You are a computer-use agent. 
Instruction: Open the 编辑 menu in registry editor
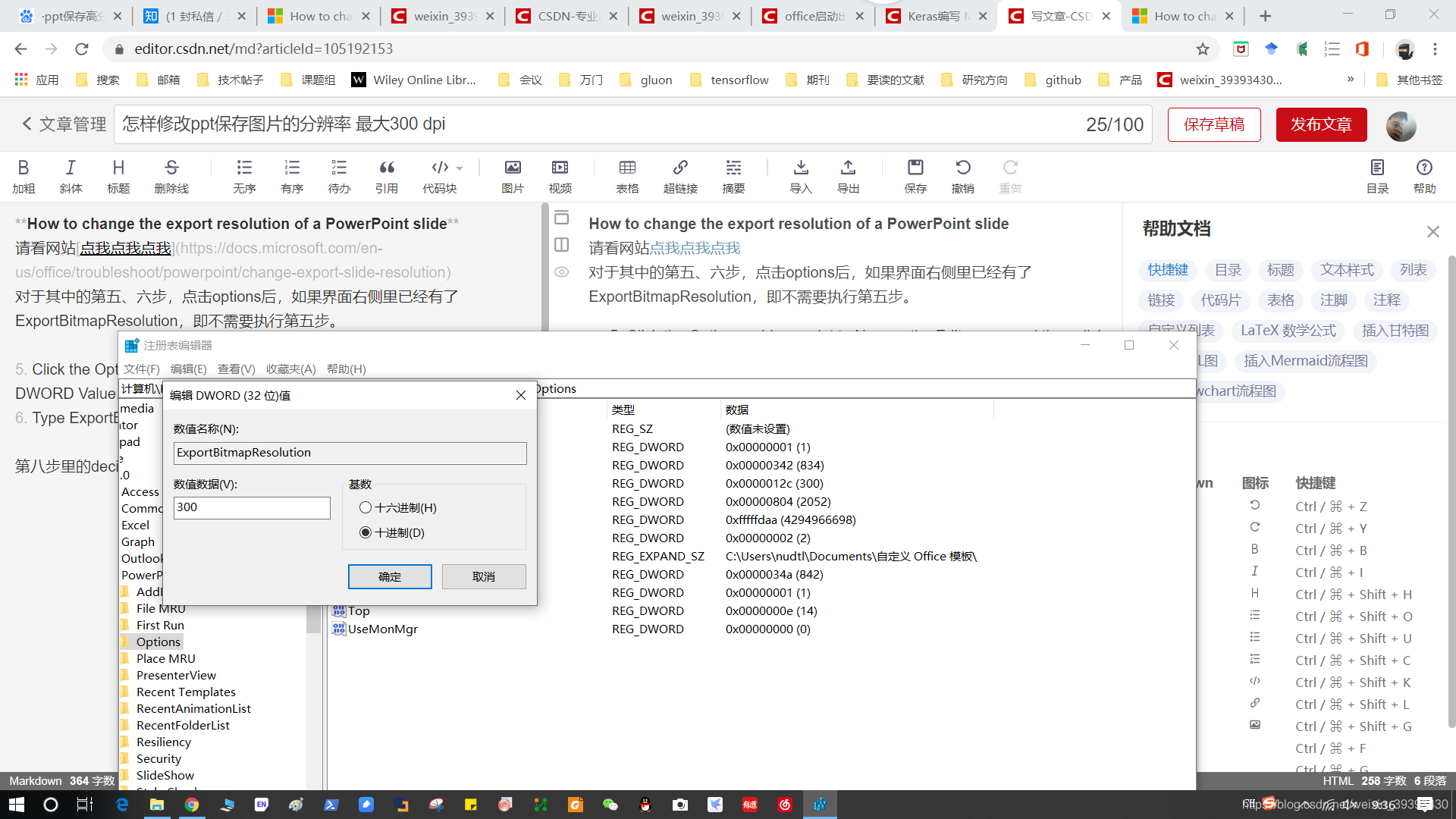point(189,368)
